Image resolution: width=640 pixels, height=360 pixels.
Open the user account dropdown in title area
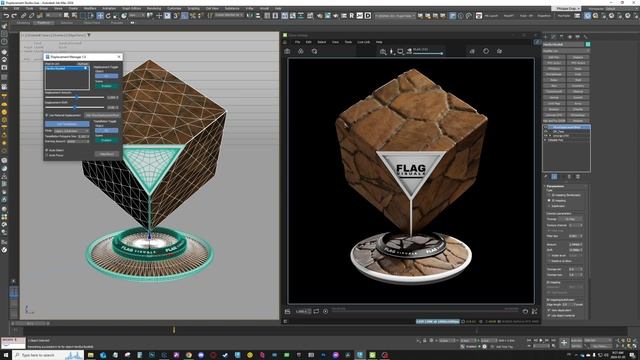click(568, 9)
